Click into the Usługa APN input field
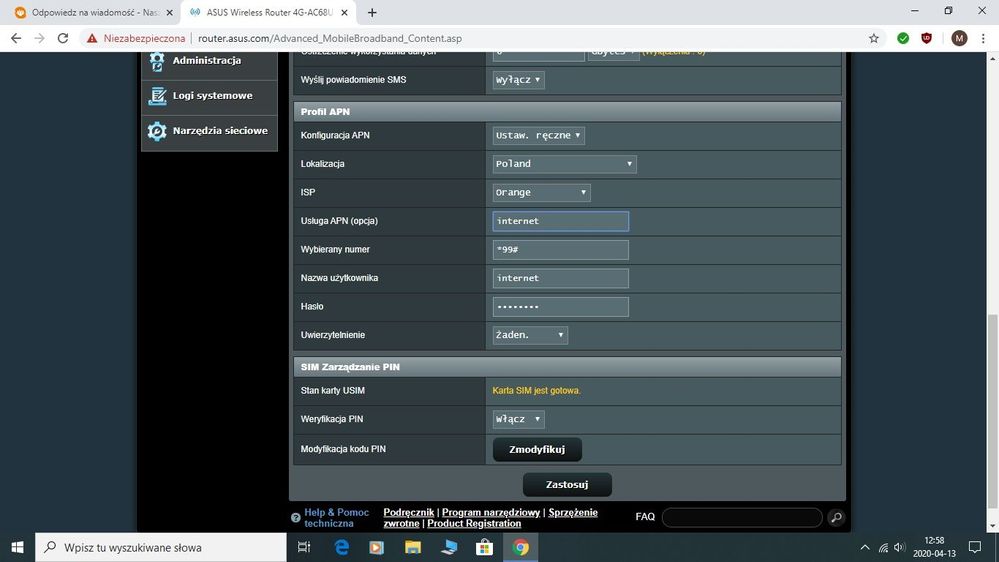The height and width of the screenshot is (562, 999). pos(560,221)
